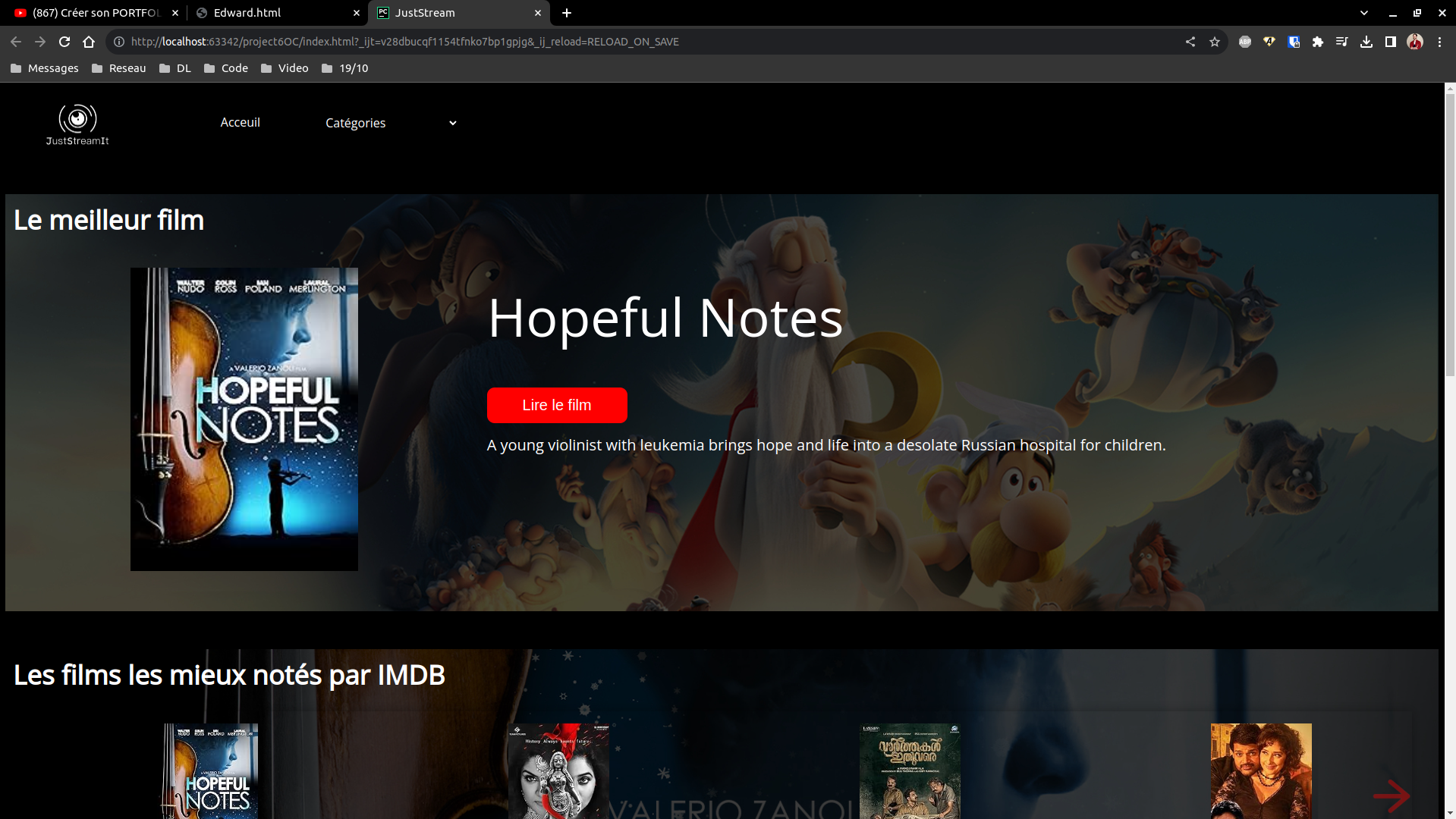Advance the carousel with the red arrow

pos(1392,795)
